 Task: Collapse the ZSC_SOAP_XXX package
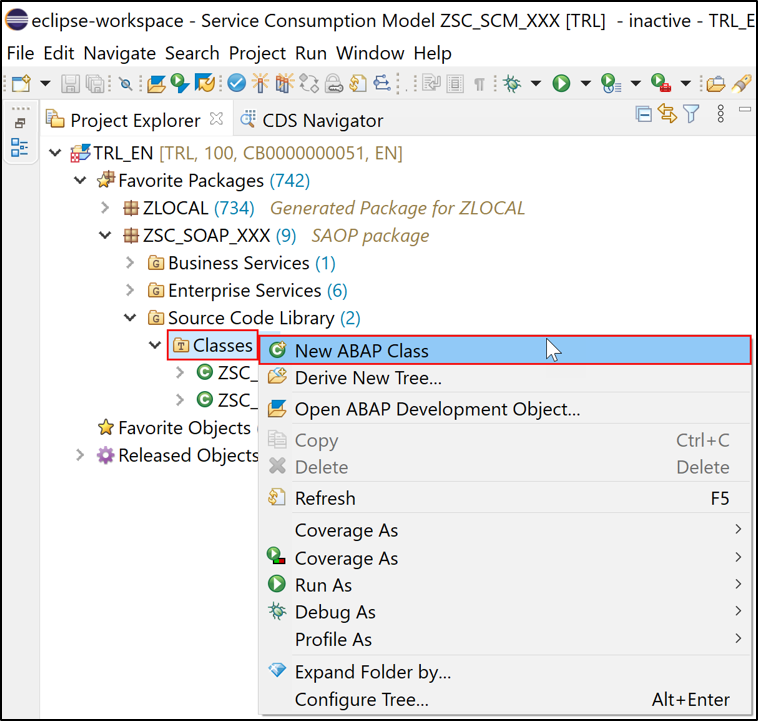tap(105, 235)
